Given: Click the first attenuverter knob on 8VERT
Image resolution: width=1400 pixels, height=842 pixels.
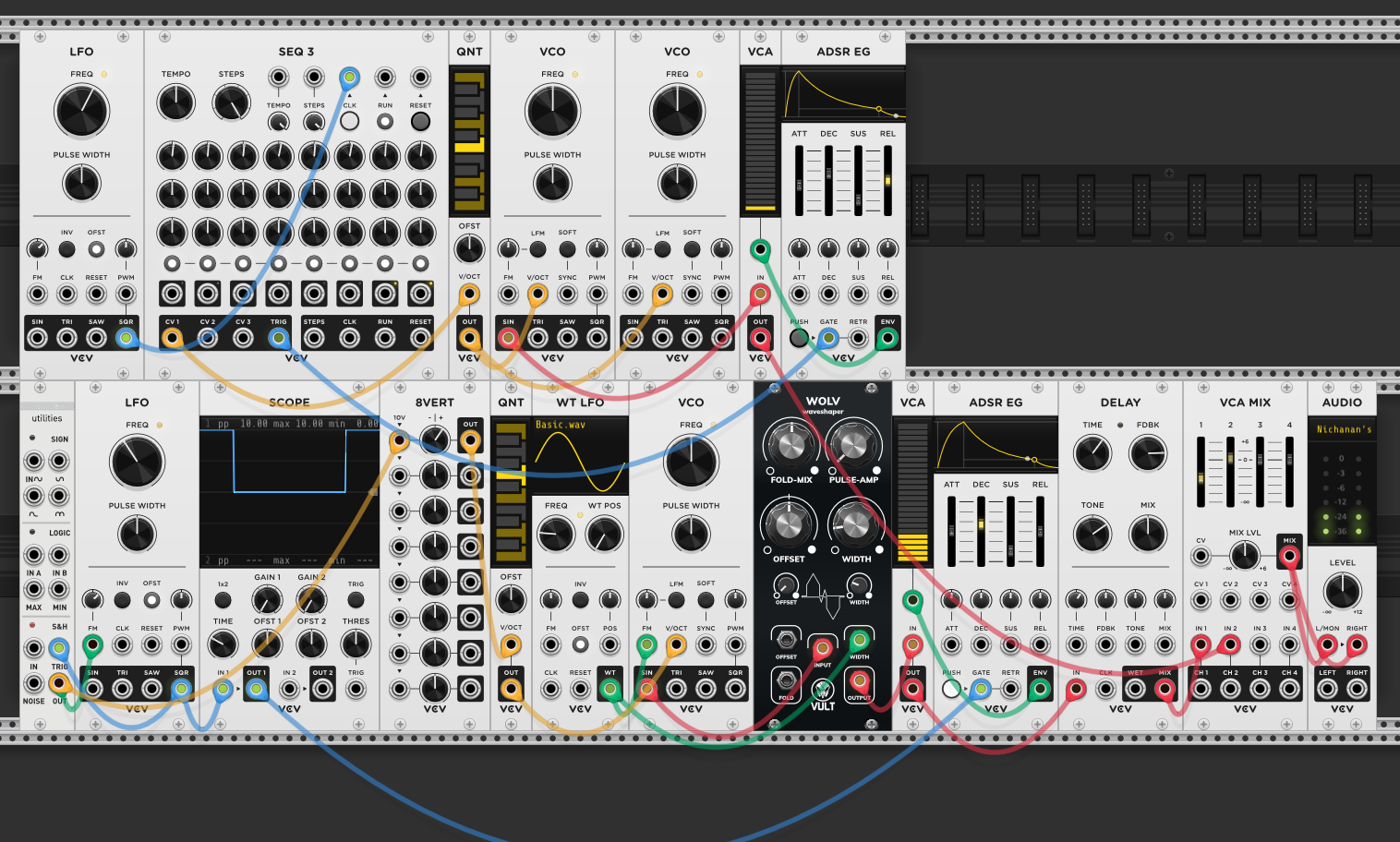Looking at the screenshot, I should click(434, 441).
